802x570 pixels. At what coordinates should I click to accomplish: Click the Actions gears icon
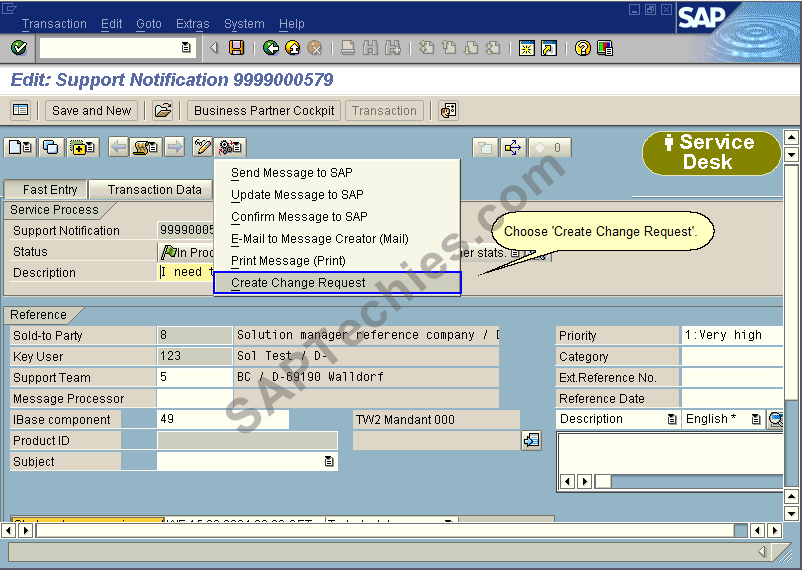tap(230, 147)
